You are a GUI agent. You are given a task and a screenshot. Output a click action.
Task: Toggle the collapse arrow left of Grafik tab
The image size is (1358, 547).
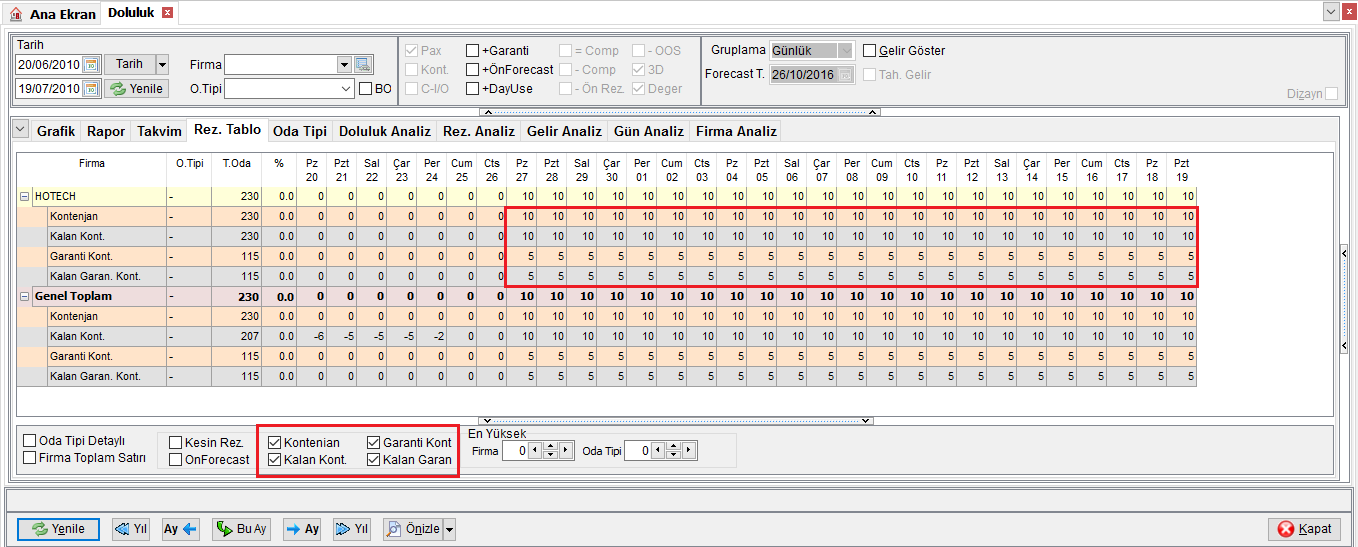pyautogui.click(x=20, y=130)
